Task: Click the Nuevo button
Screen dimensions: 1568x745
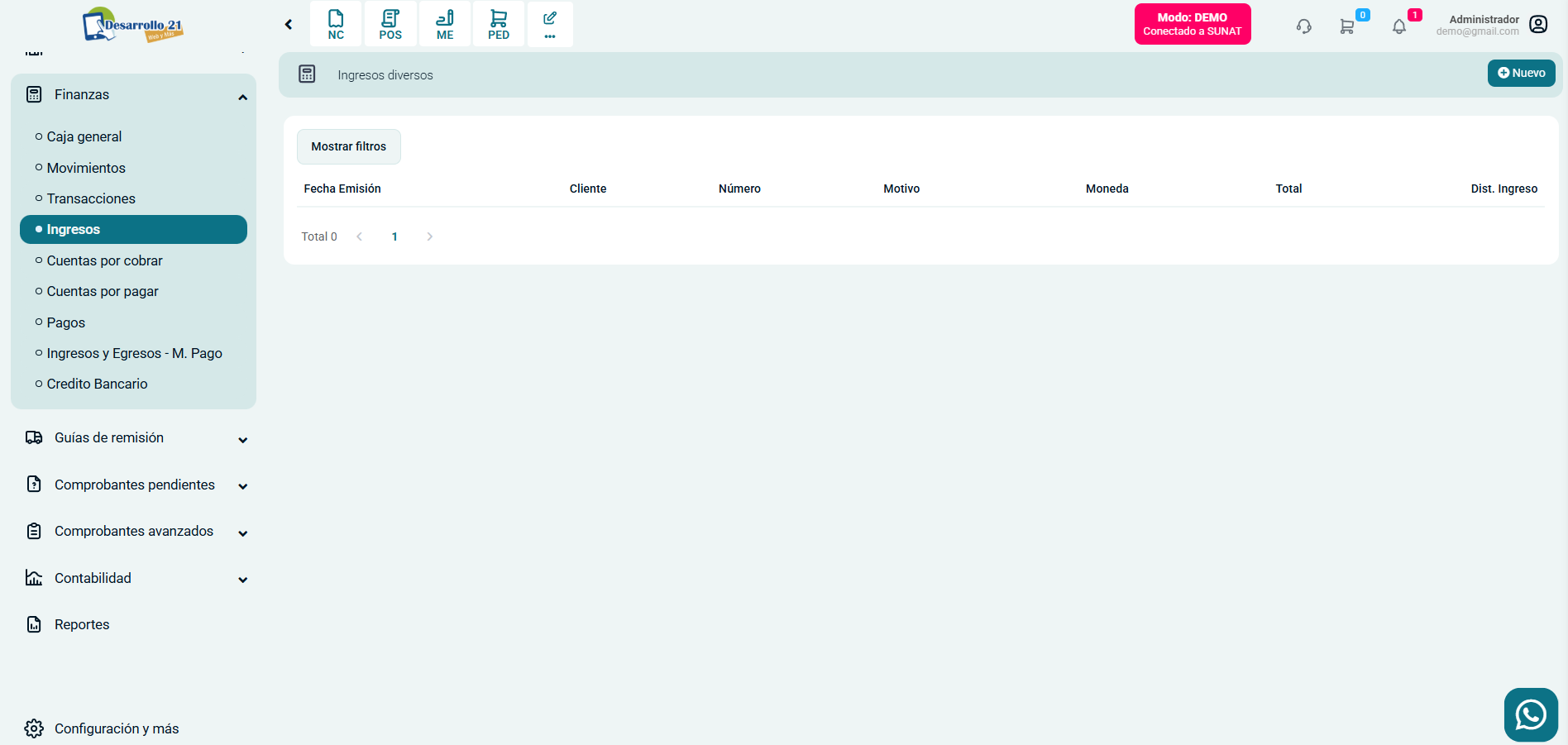Action: [x=1521, y=73]
